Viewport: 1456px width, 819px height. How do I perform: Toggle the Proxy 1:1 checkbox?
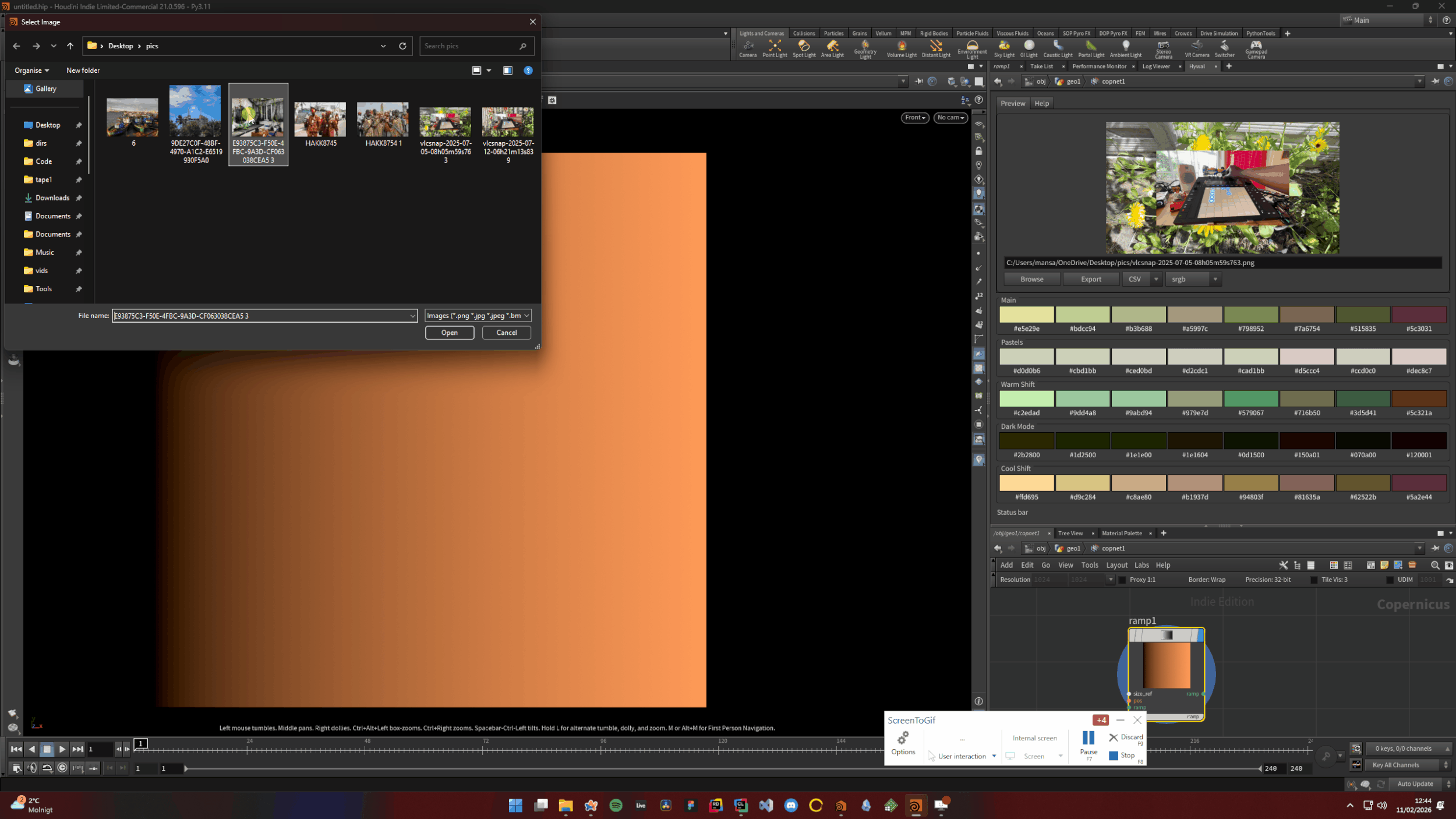(x=1122, y=580)
